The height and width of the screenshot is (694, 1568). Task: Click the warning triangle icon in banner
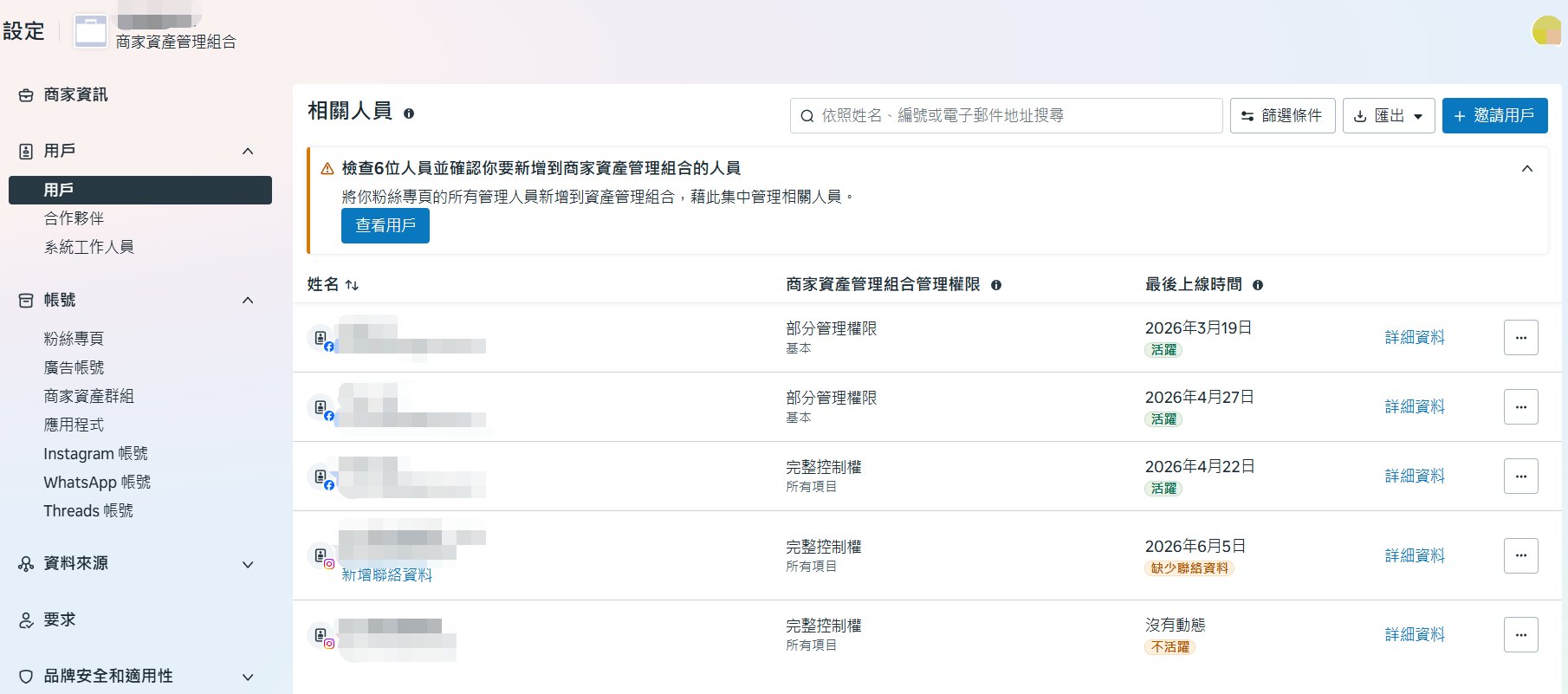(x=327, y=169)
